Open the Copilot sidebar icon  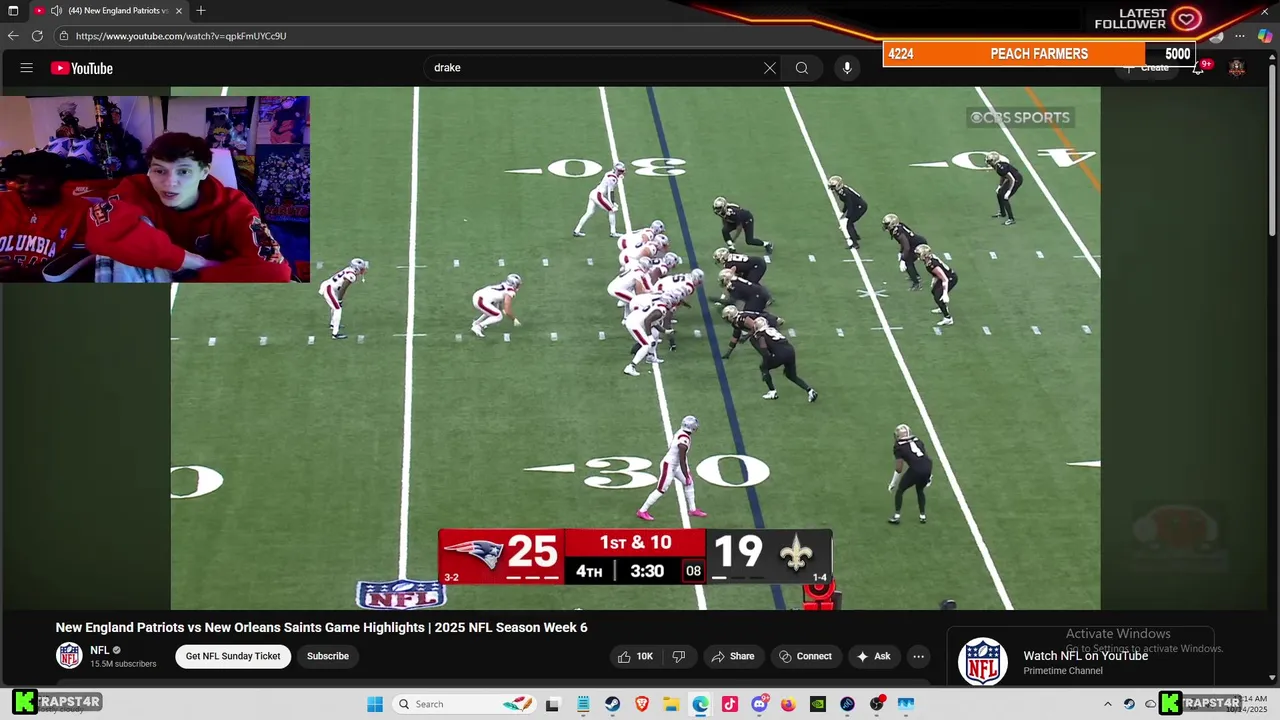click(x=1265, y=36)
